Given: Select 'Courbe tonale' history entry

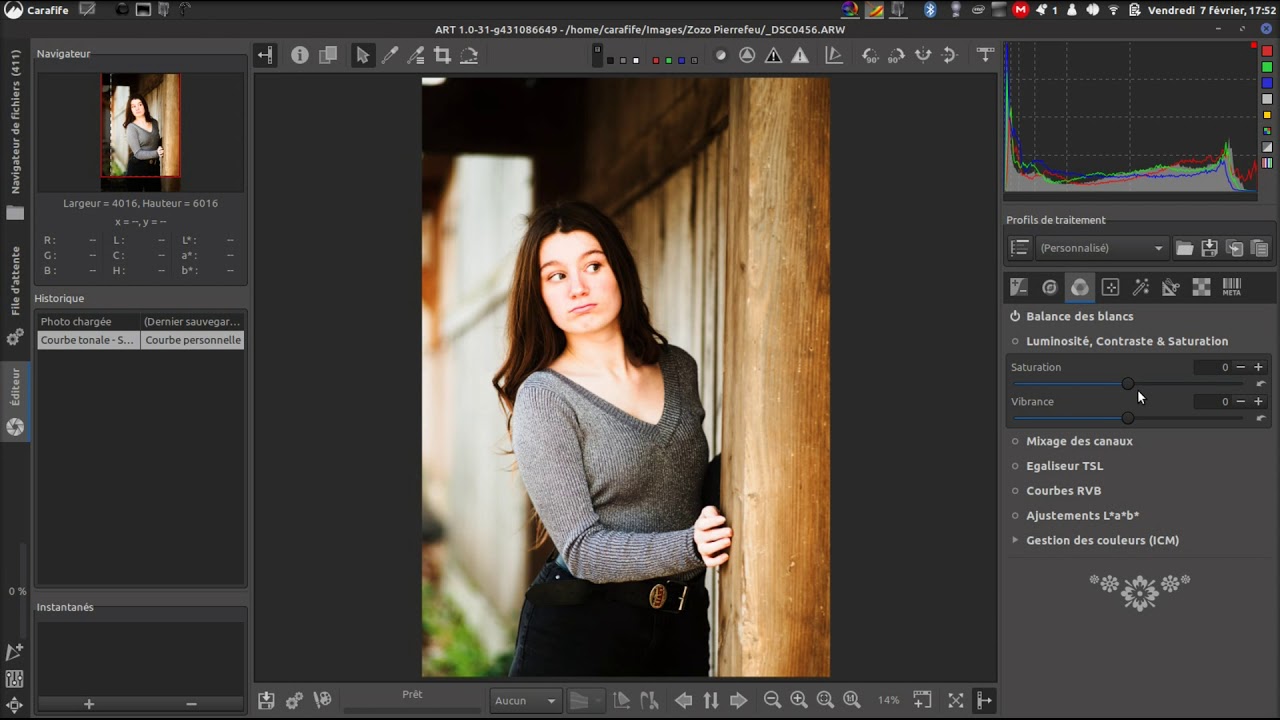Looking at the screenshot, I should [141, 340].
